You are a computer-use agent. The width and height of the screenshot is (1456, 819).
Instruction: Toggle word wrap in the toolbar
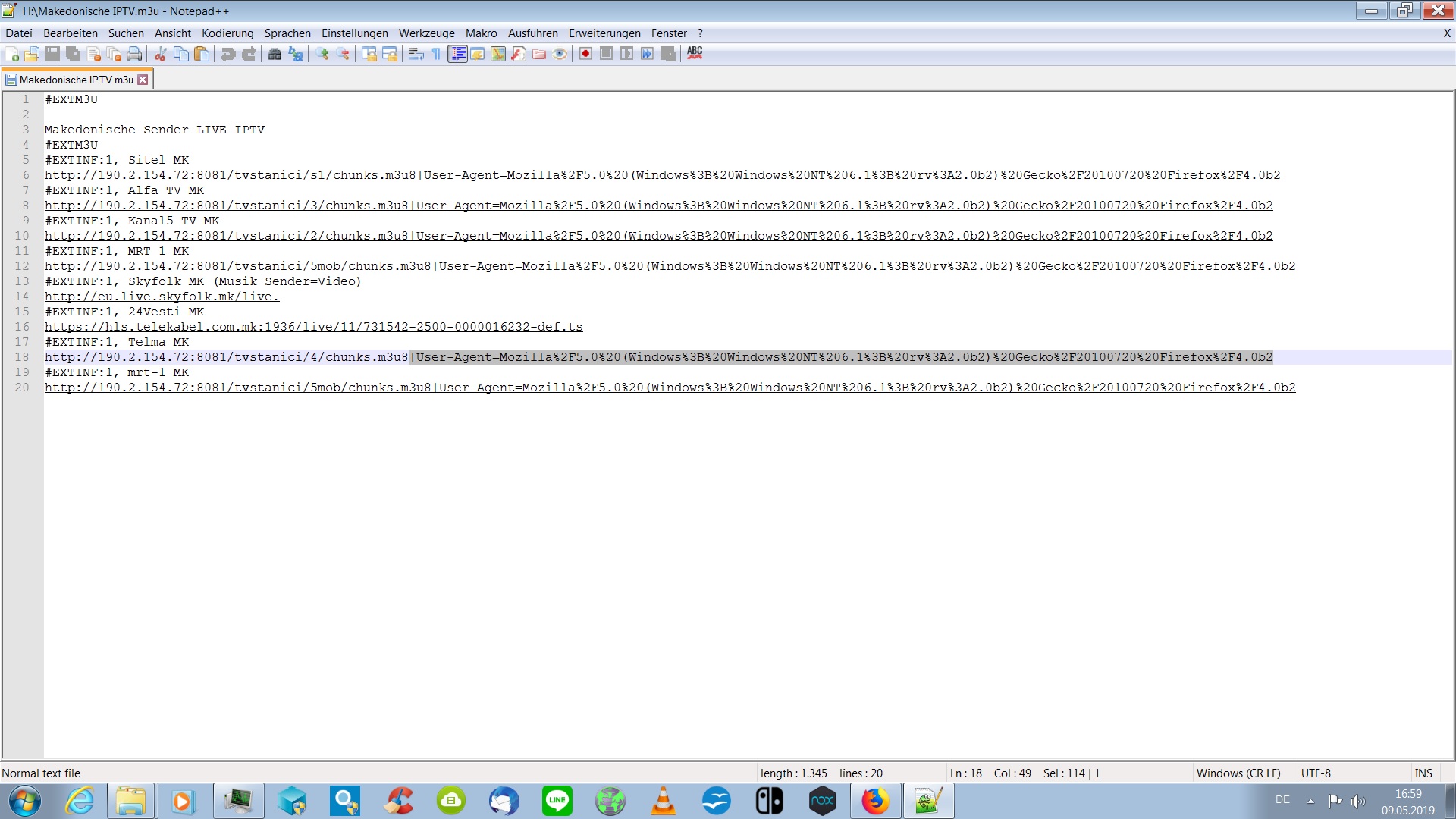pyautogui.click(x=416, y=54)
